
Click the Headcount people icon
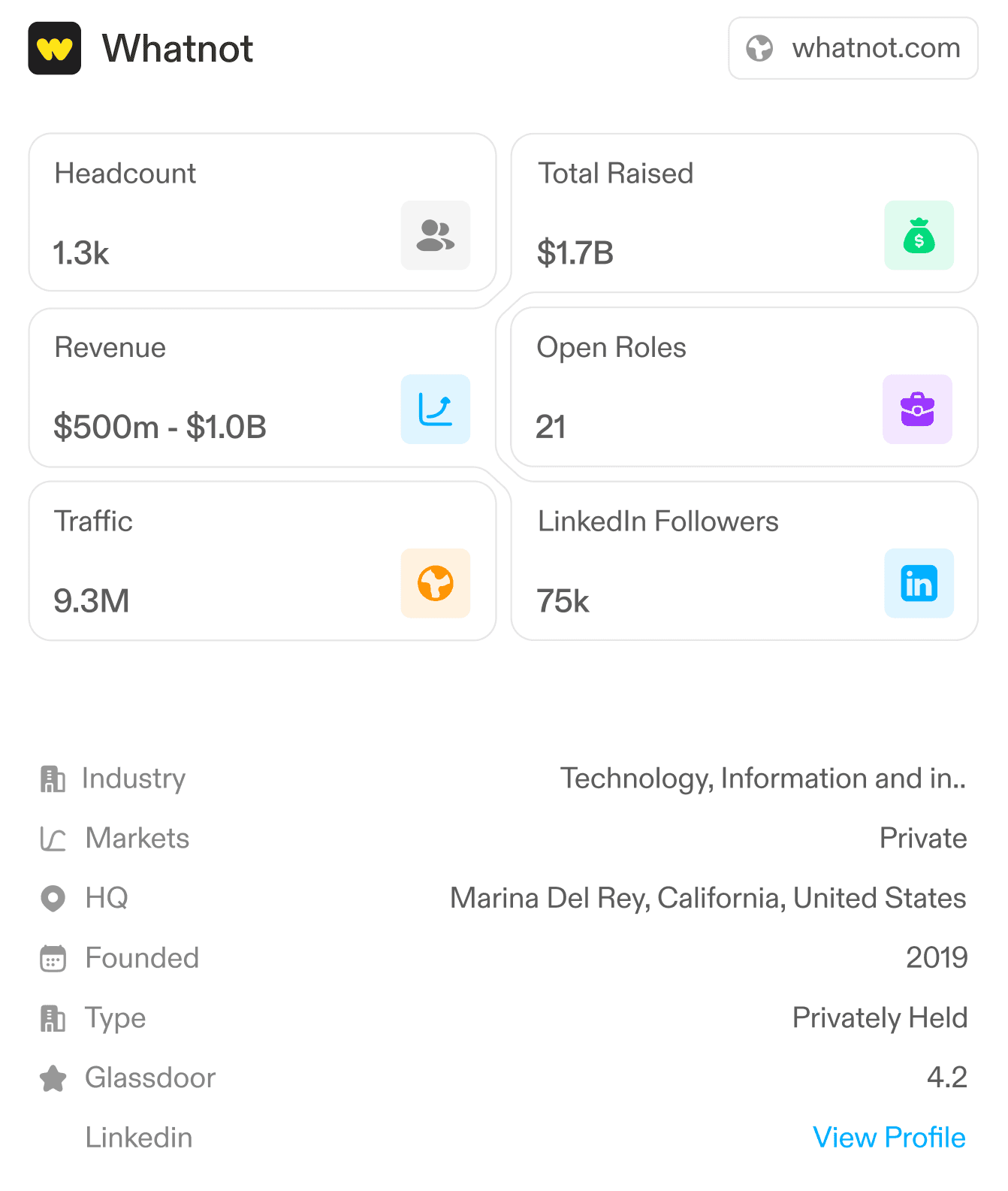point(435,235)
